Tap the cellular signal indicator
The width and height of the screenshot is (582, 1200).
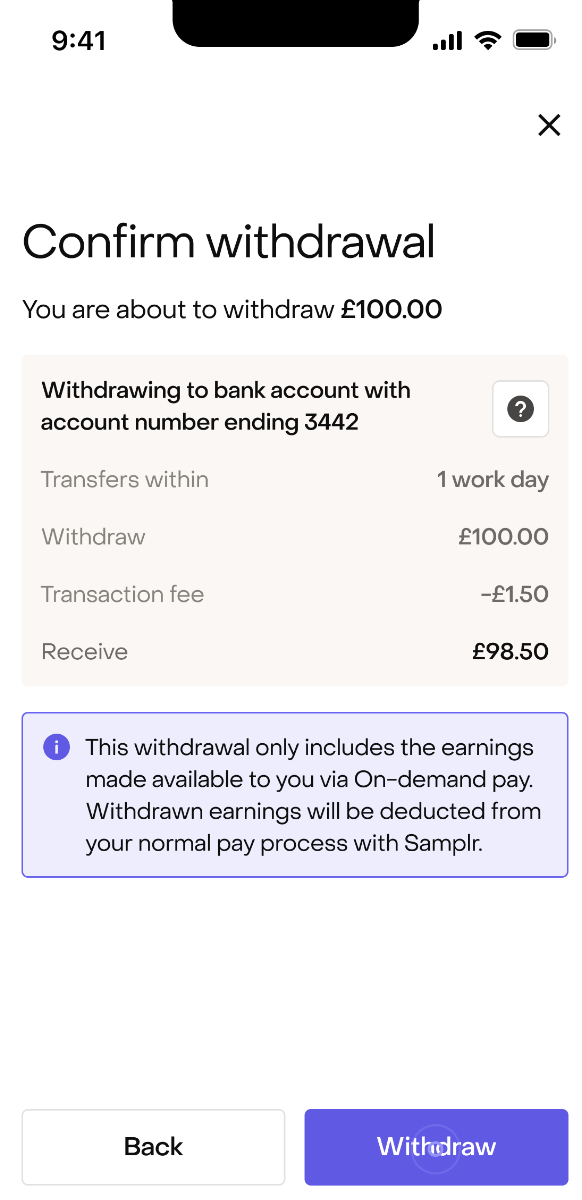click(446, 40)
